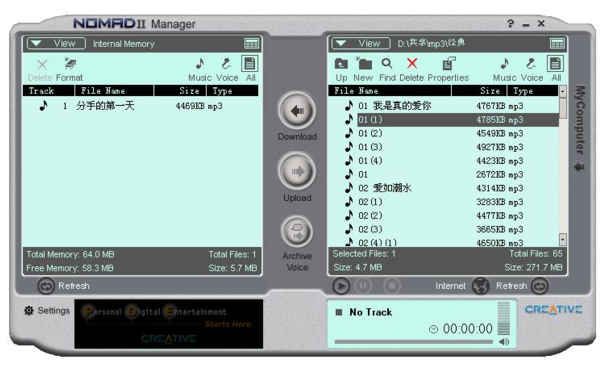Create New folder in computer panel
The width and height of the screenshot is (600, 381).
tap(363, 70)
